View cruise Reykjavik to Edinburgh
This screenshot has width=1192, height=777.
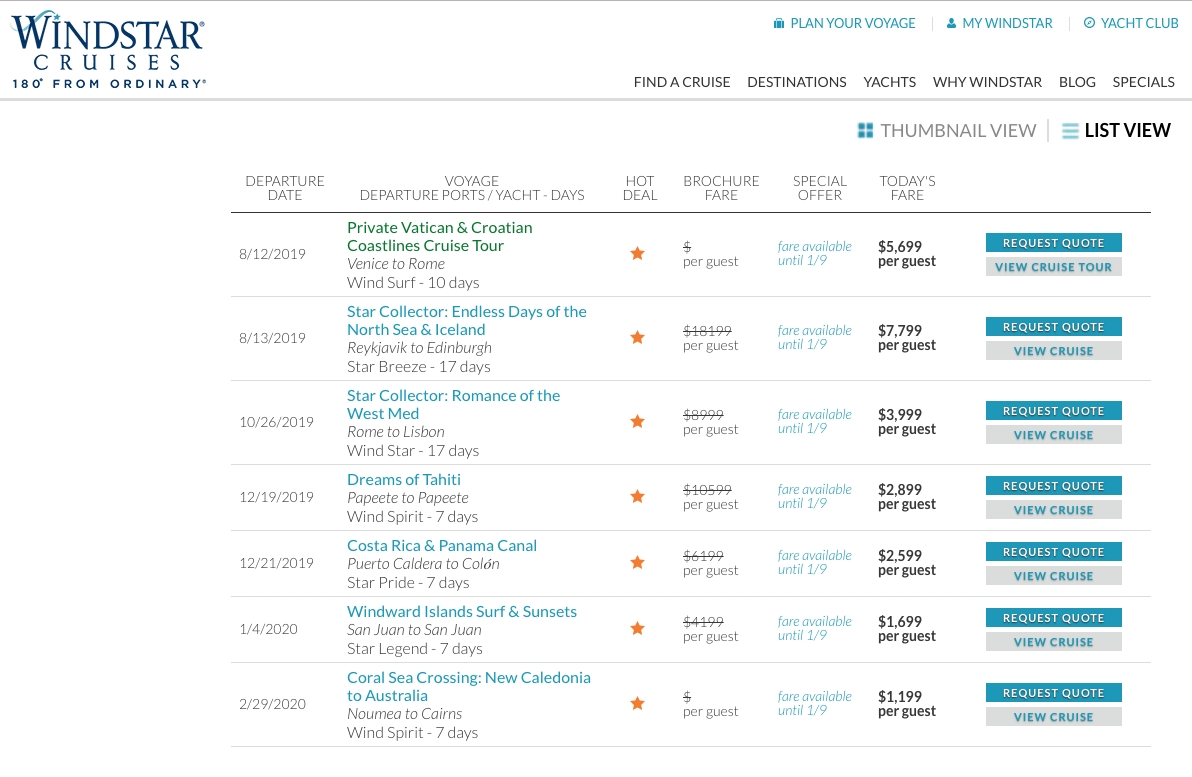[1054, 351]
